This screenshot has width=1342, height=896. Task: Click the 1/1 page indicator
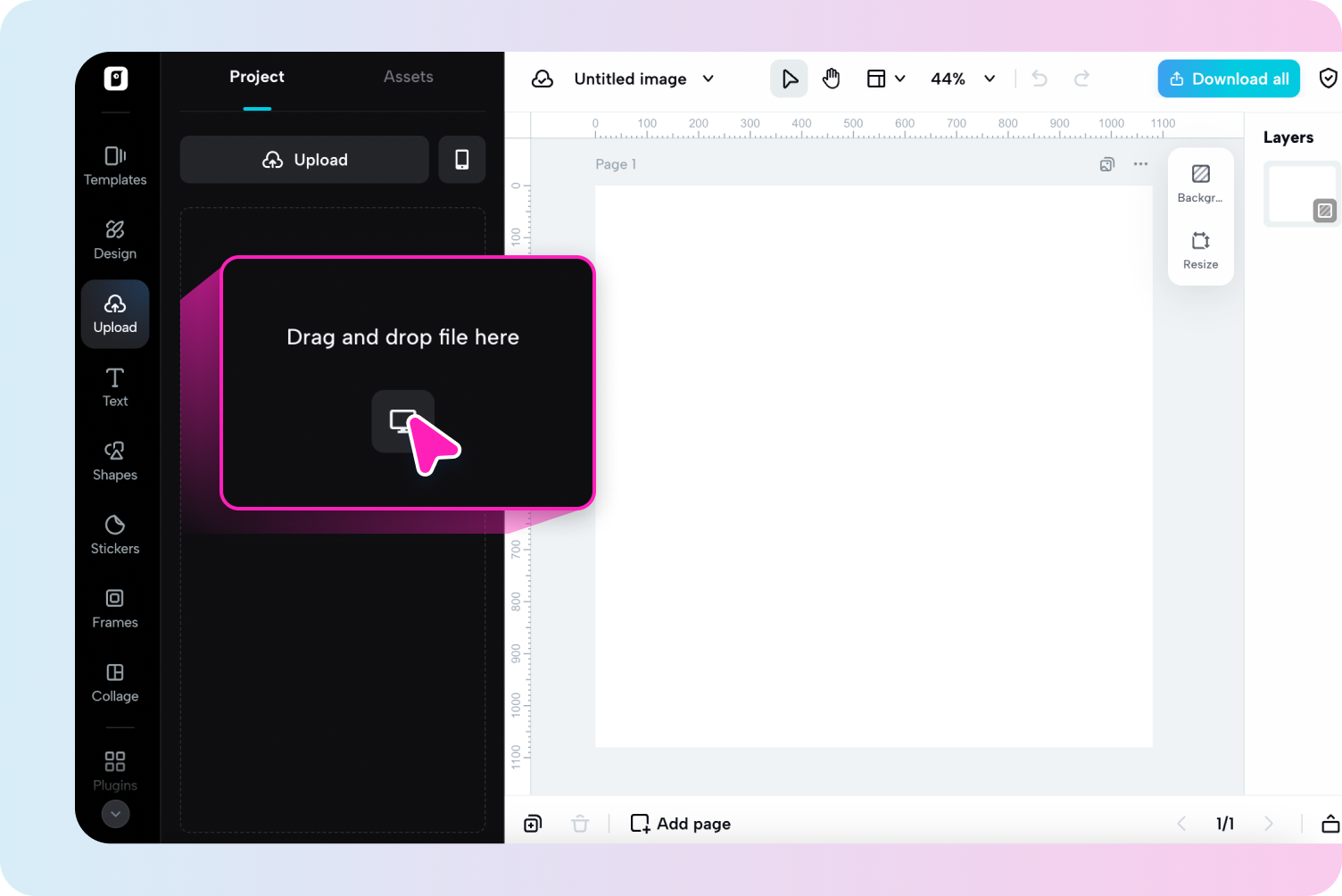tap(1225, 824)
